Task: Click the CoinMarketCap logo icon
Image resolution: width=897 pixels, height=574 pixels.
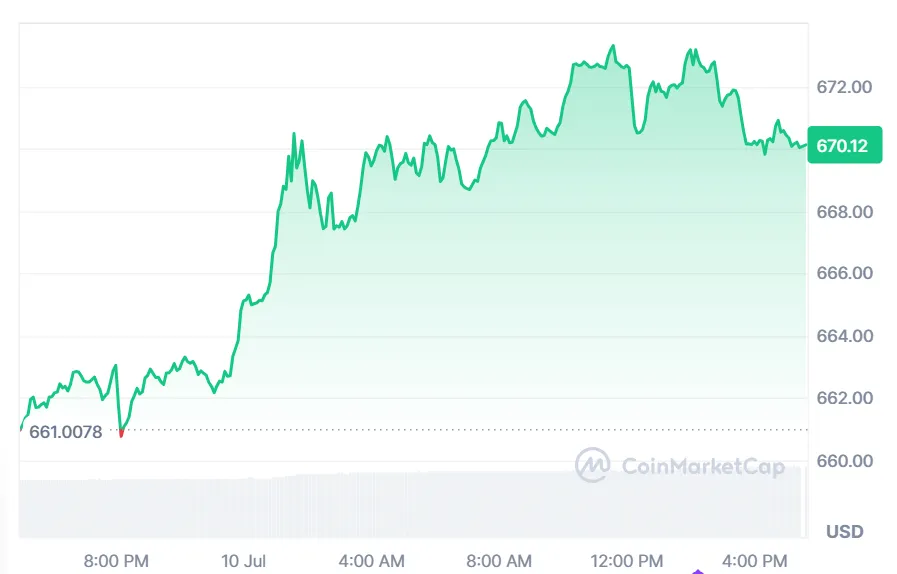Action: point(593,465)
